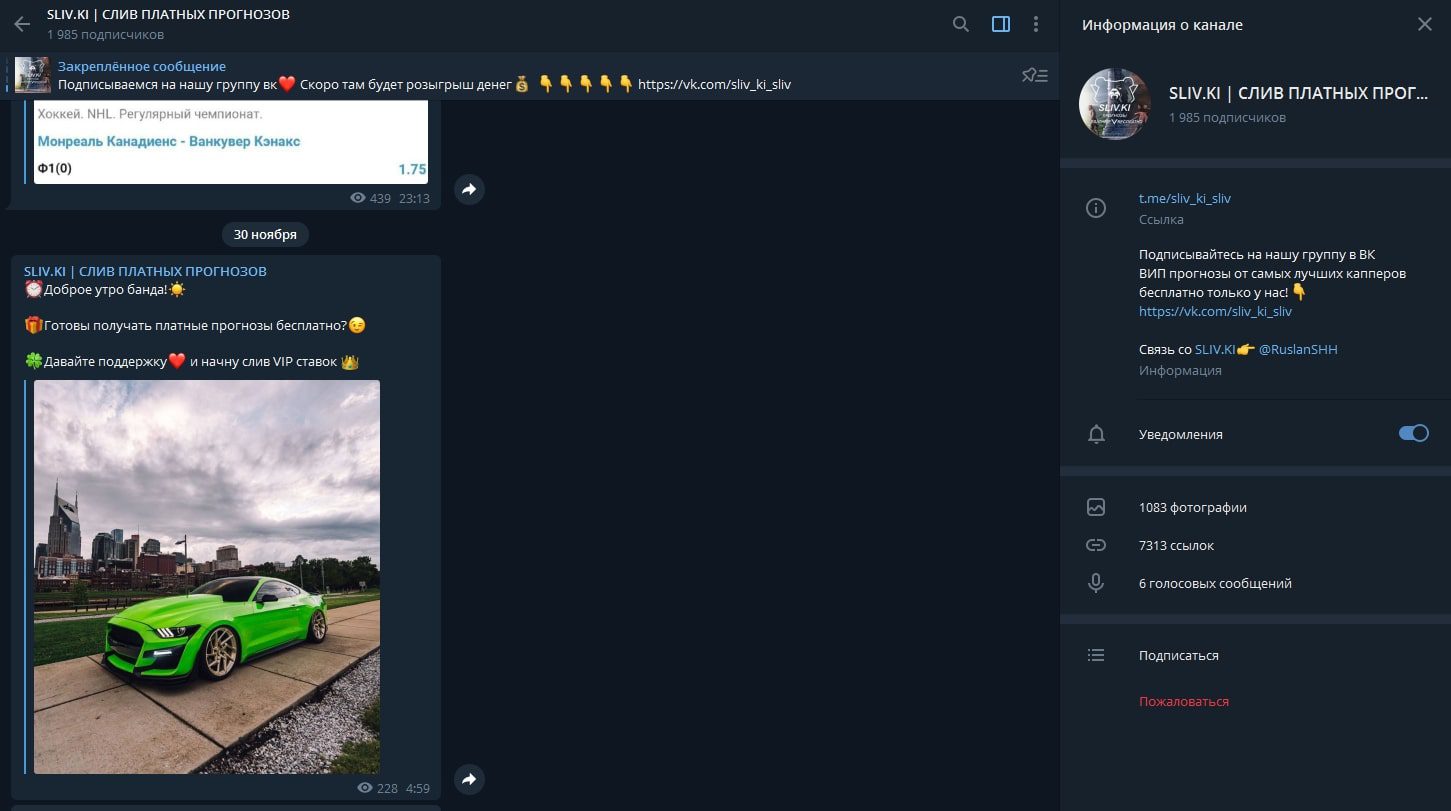Close the channel info panel
Viewport: 1451px width, 811px height.
coord(1425,24)
